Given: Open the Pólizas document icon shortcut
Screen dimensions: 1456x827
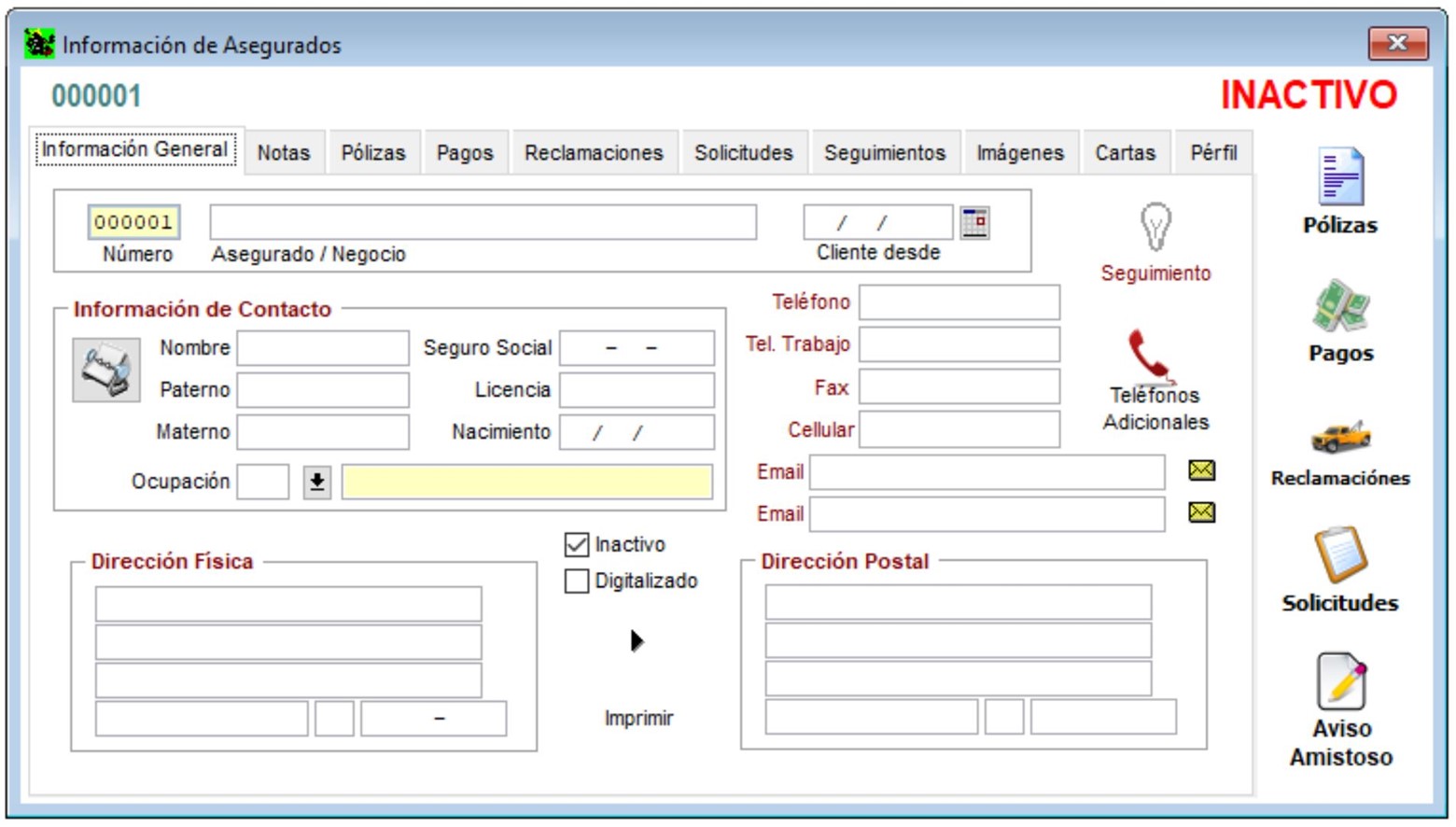Looking at the screenshot, I should click(x=1340, y=176).
